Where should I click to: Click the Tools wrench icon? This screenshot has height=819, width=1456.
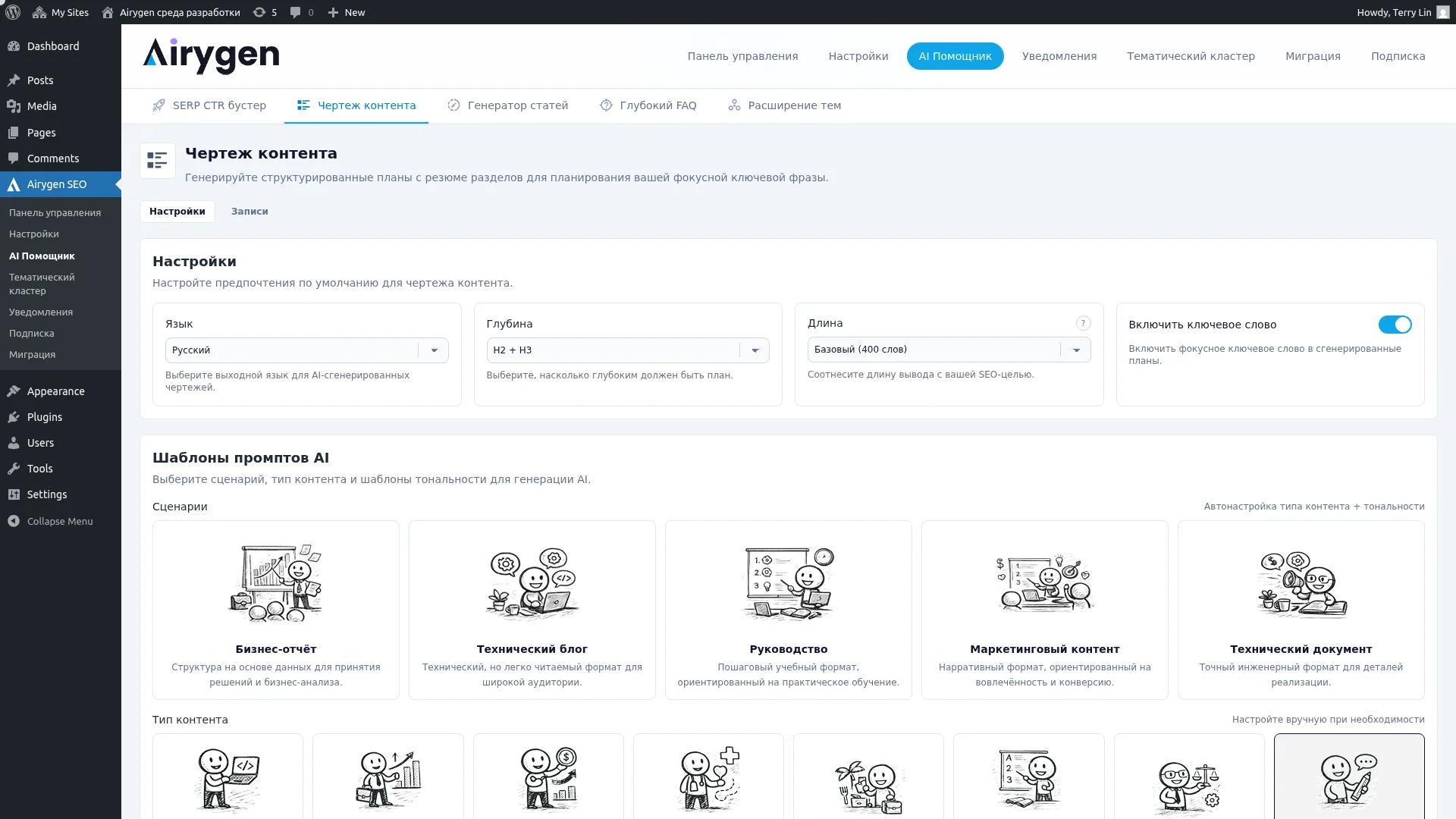[14, 469]
